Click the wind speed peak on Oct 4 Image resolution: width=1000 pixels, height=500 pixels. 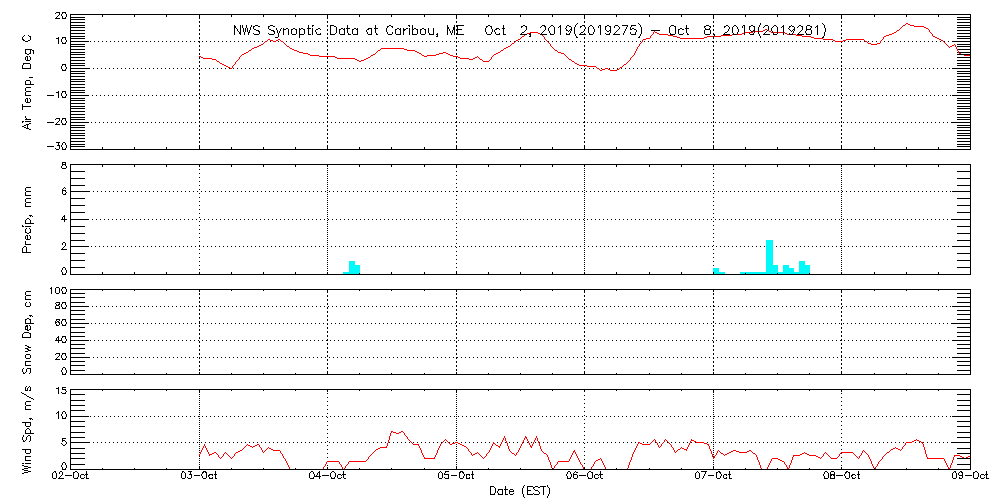(x=395, y=432)
